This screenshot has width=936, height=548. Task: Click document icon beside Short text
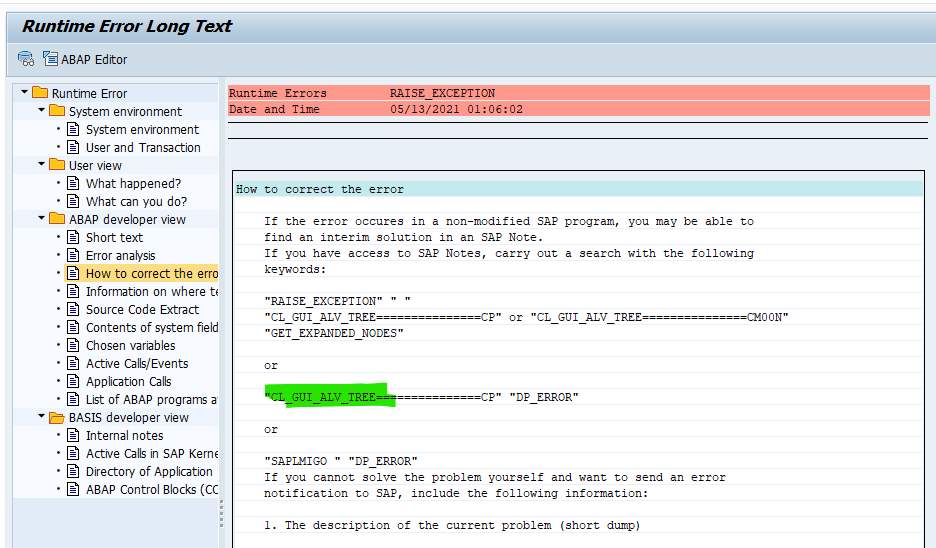point(73,237)
